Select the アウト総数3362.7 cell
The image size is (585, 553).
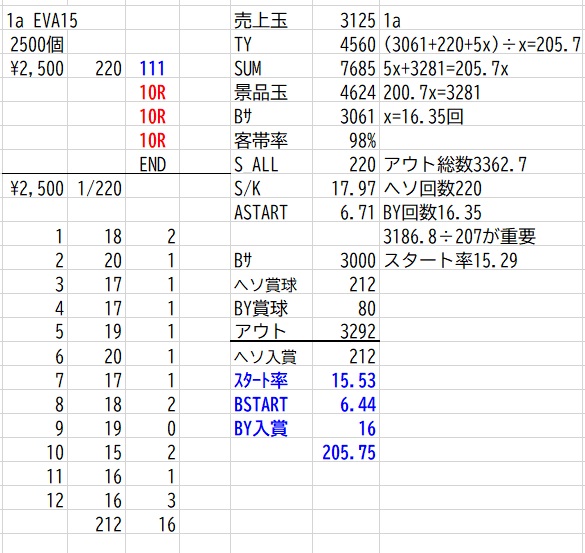point(455,164)
